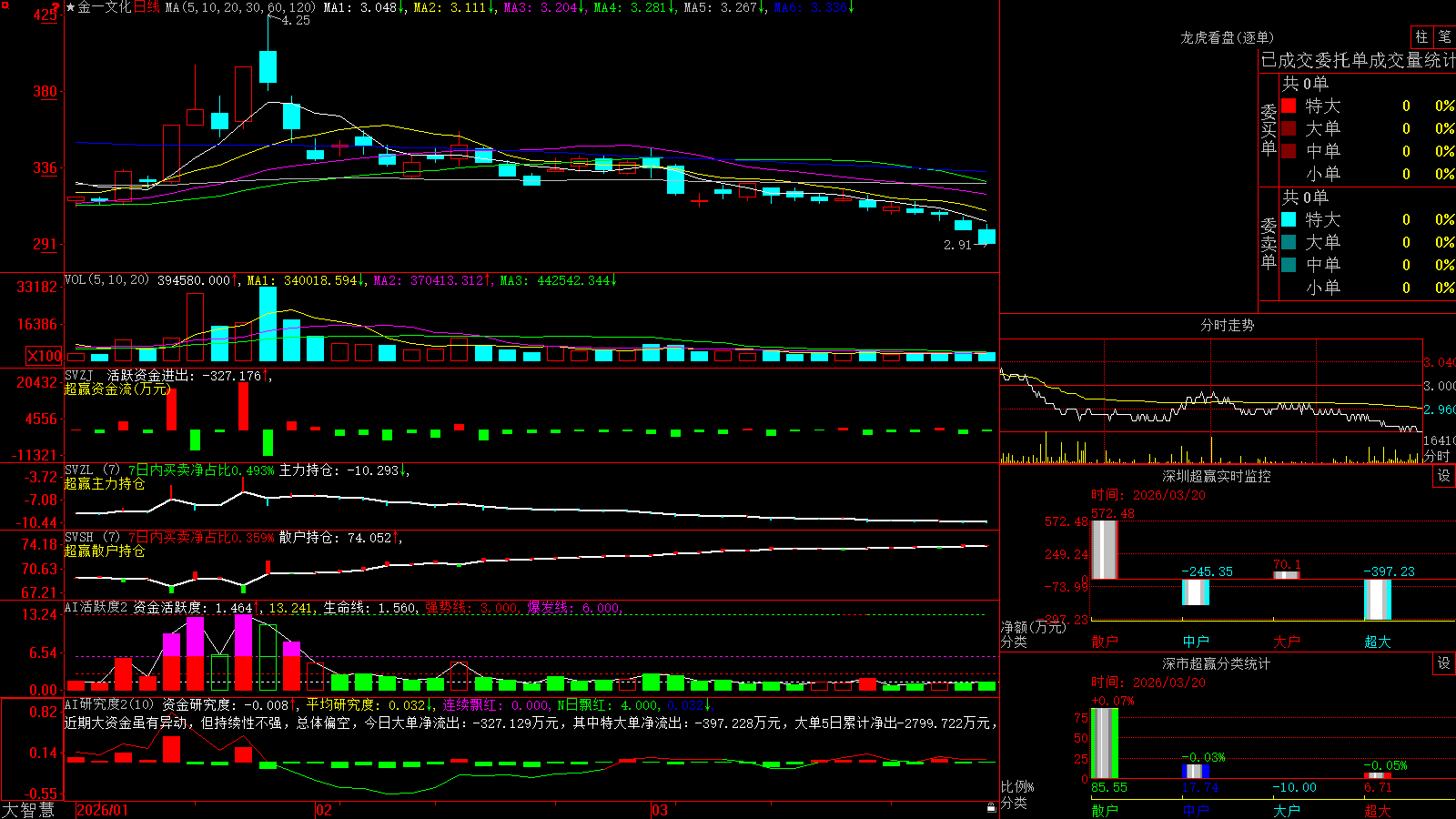Click the MA1: 3.048 value
The image size is (1456, 819).
pos(364,7)
